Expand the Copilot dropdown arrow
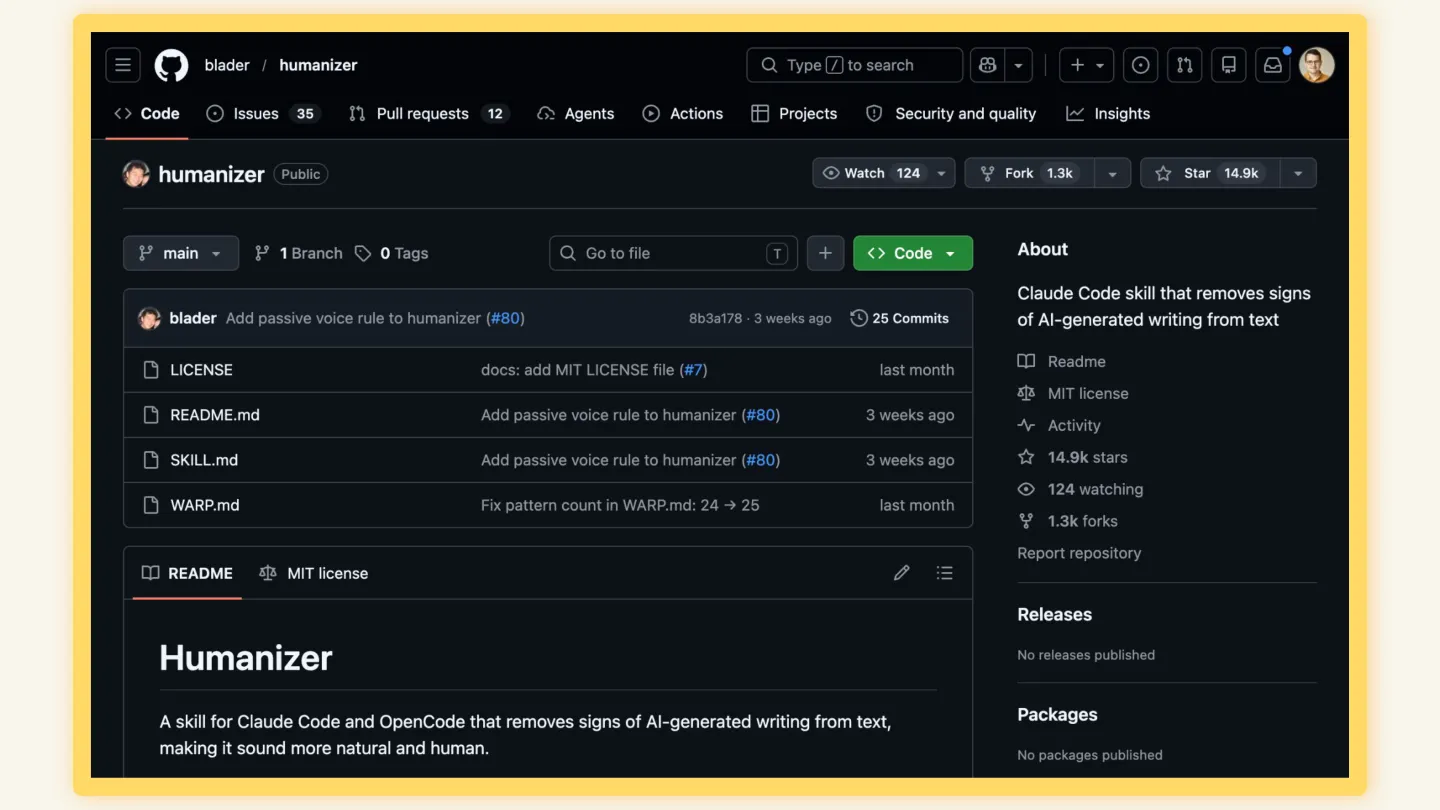 coord(1018,65)
